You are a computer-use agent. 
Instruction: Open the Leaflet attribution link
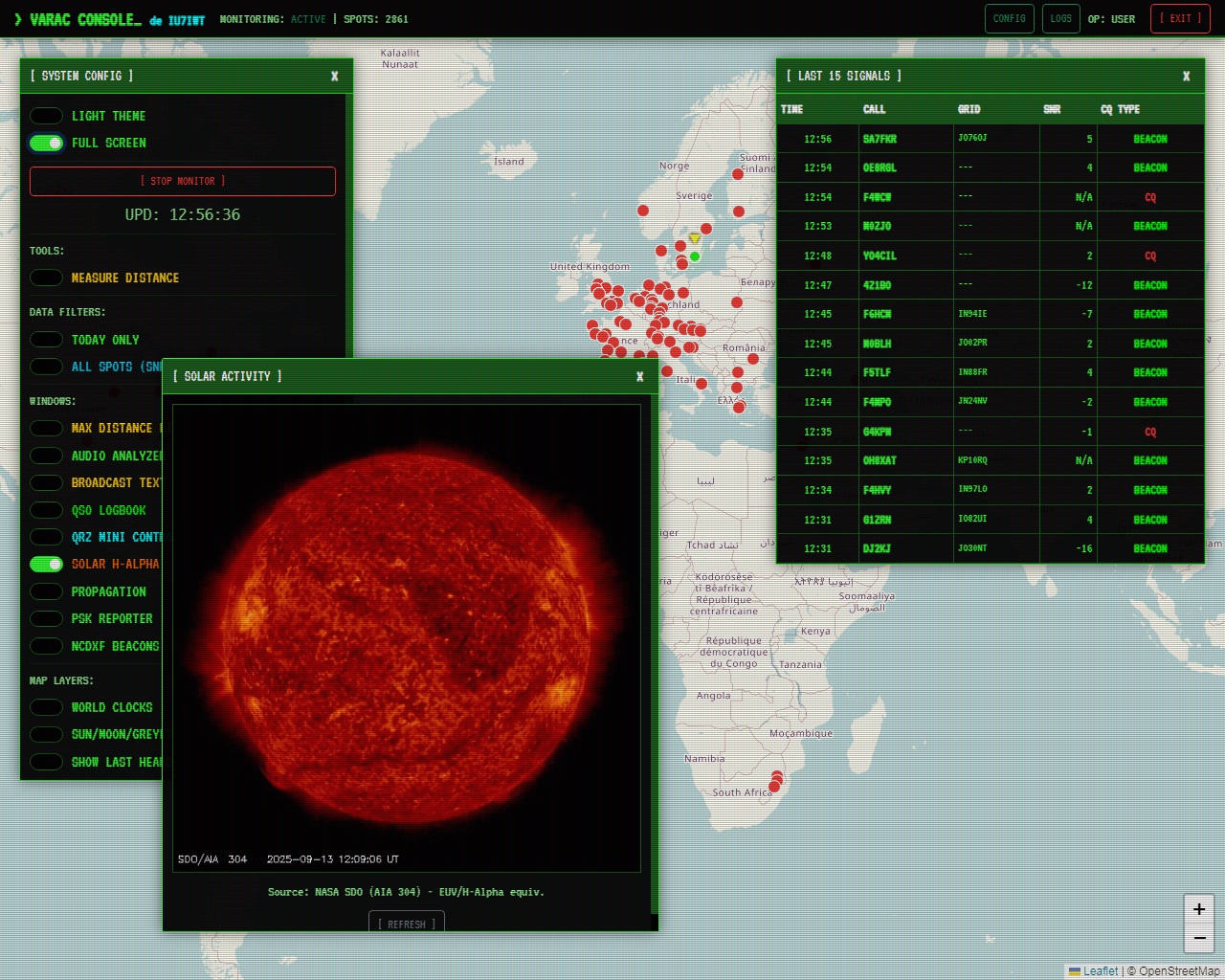[1100, 970]
